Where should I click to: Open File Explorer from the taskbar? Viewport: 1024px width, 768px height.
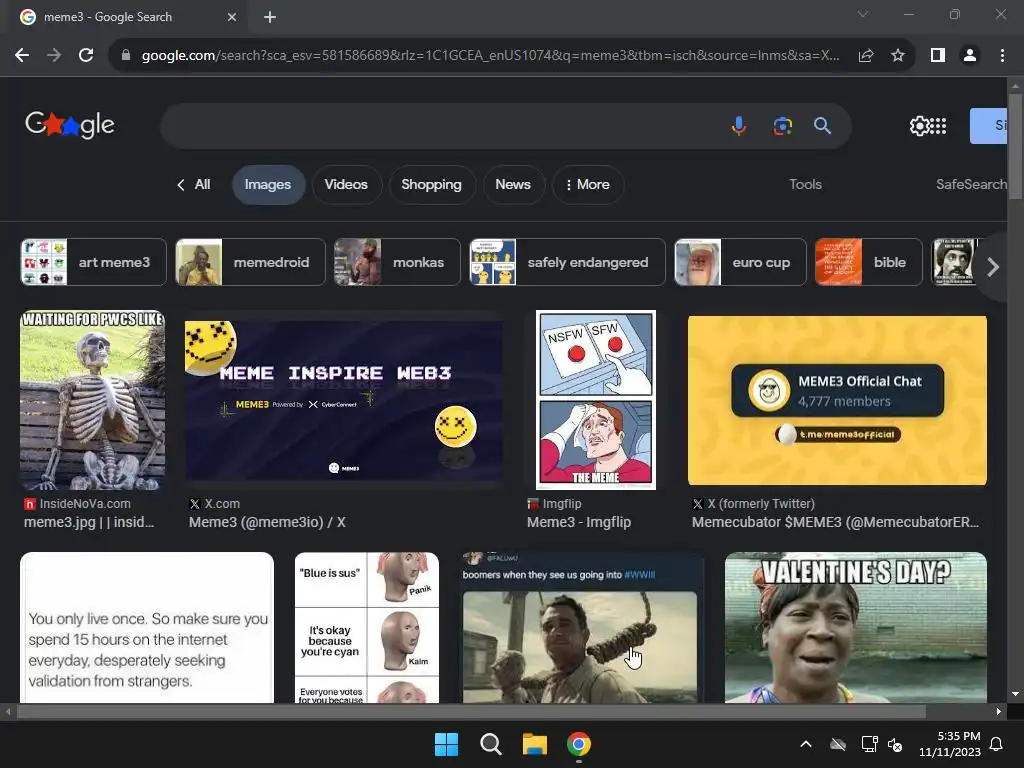(x=535, y=744)
